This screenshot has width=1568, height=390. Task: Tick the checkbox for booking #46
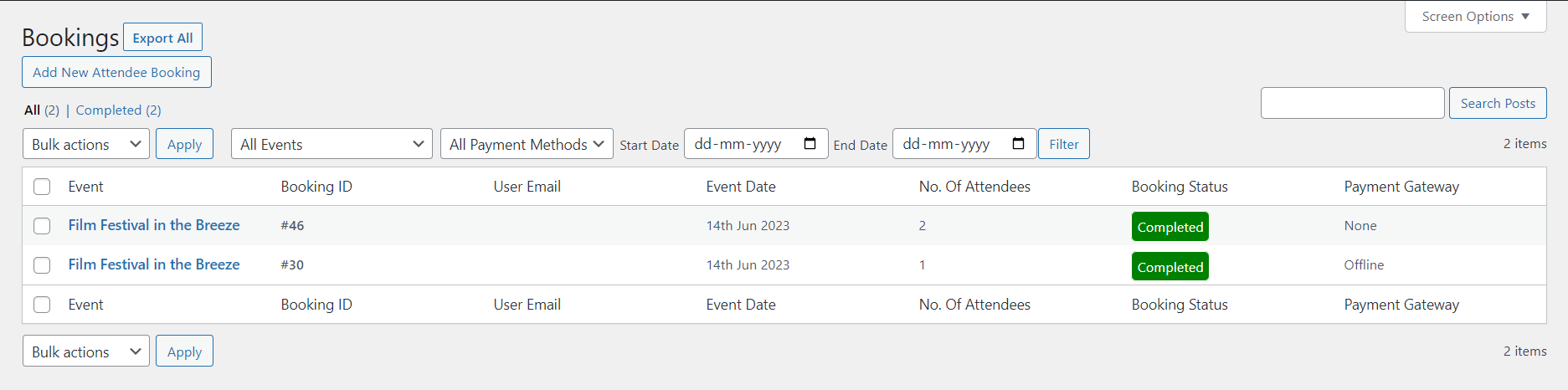pyautogui.click(x=42, y=226)
